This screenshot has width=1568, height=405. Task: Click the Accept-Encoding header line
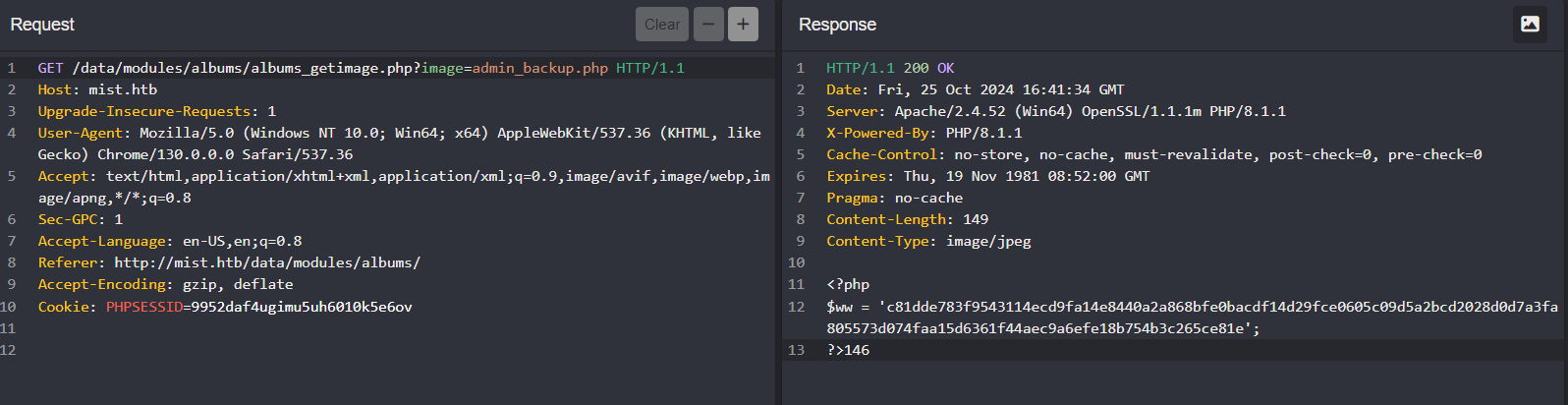[x=166, y=284]
